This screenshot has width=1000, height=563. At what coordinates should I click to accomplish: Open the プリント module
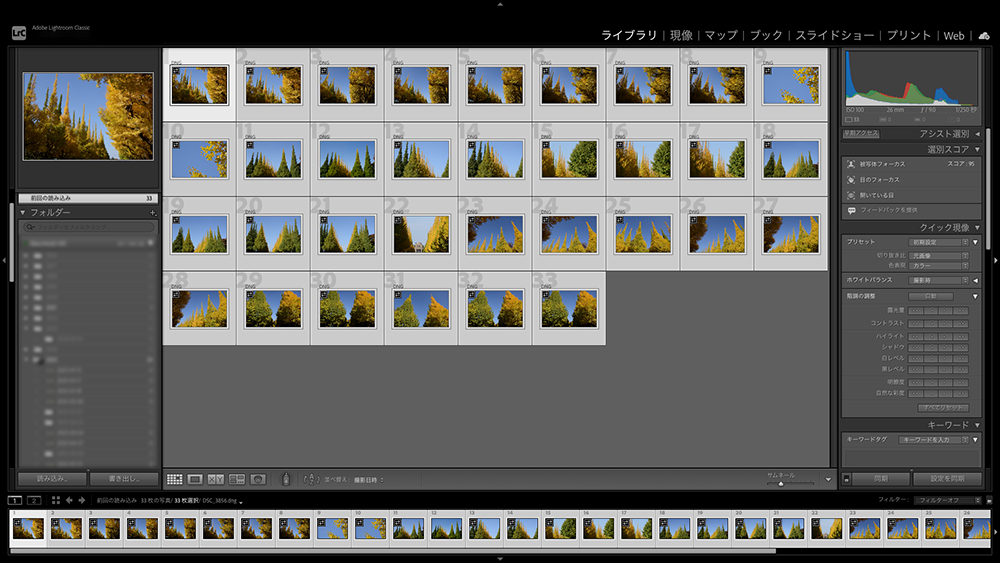pos(909,36)
